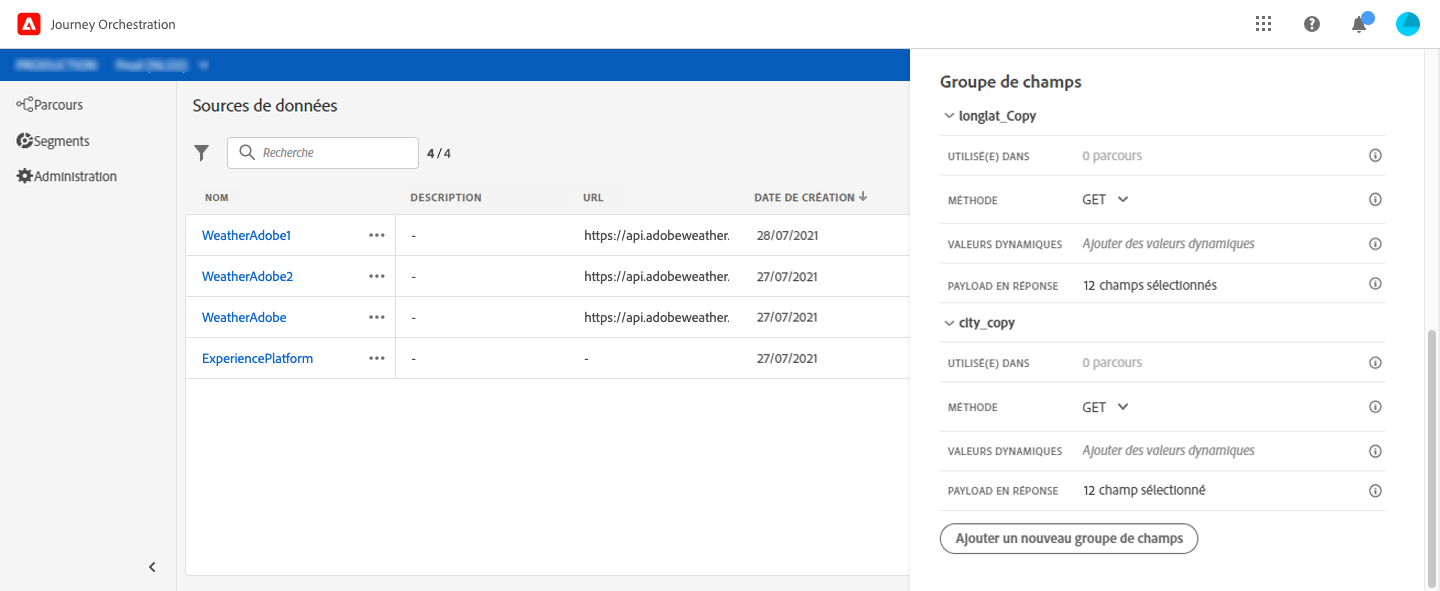Go to Parcours in the sidebar

click(50, 104)
